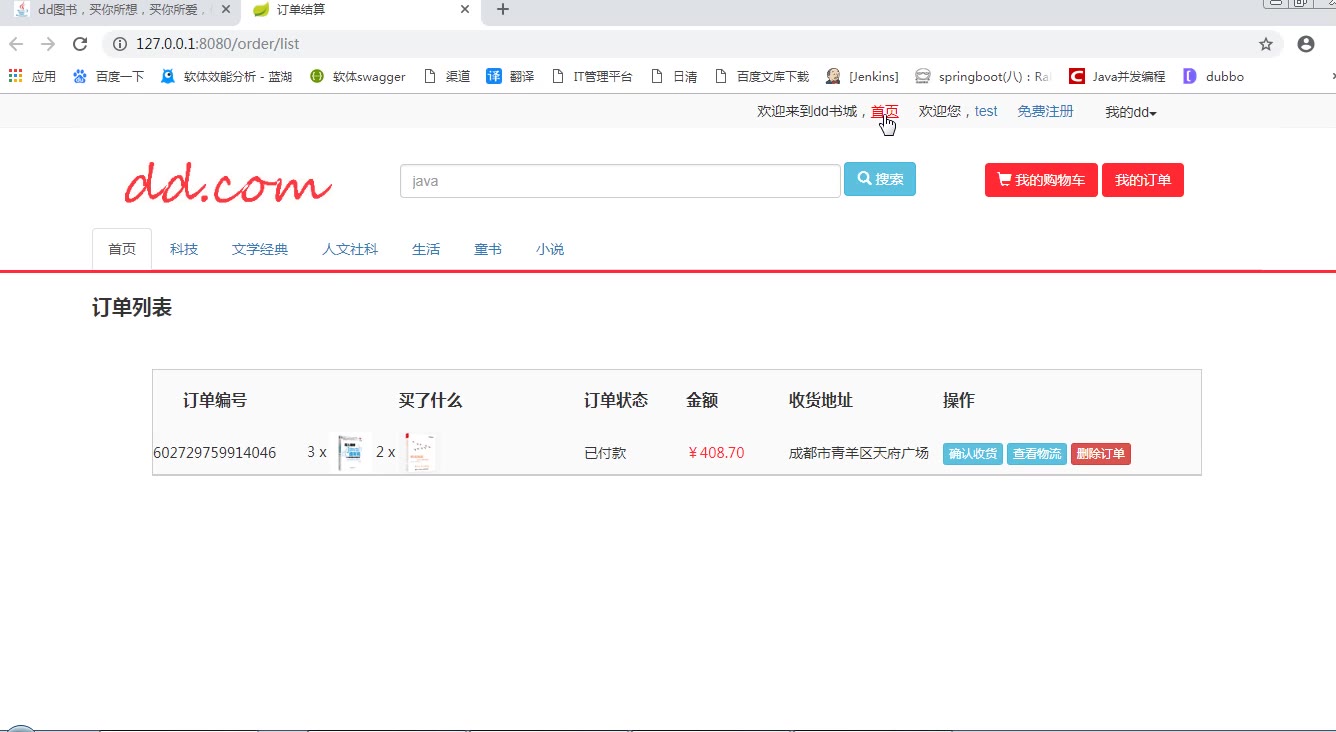Click the search input containing java
Image resolution: width=1336 pixels, height=732 pixels.
click(619, 181)
